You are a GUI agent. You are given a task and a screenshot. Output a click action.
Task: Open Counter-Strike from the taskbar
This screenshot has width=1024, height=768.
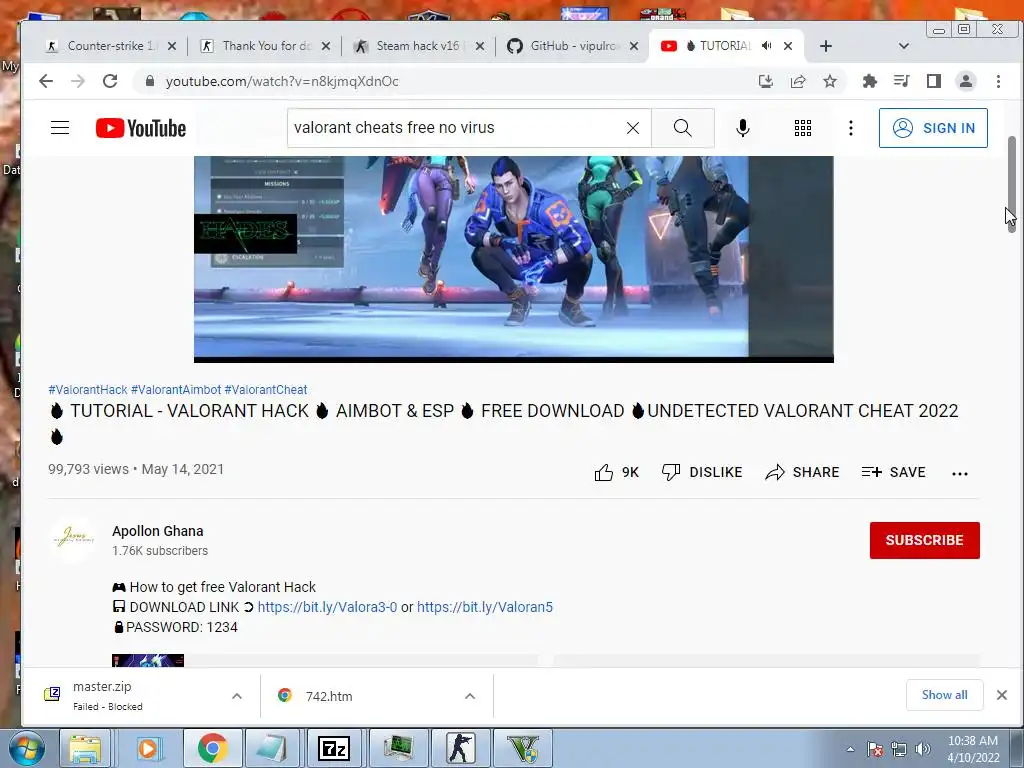tap(460, 748)
